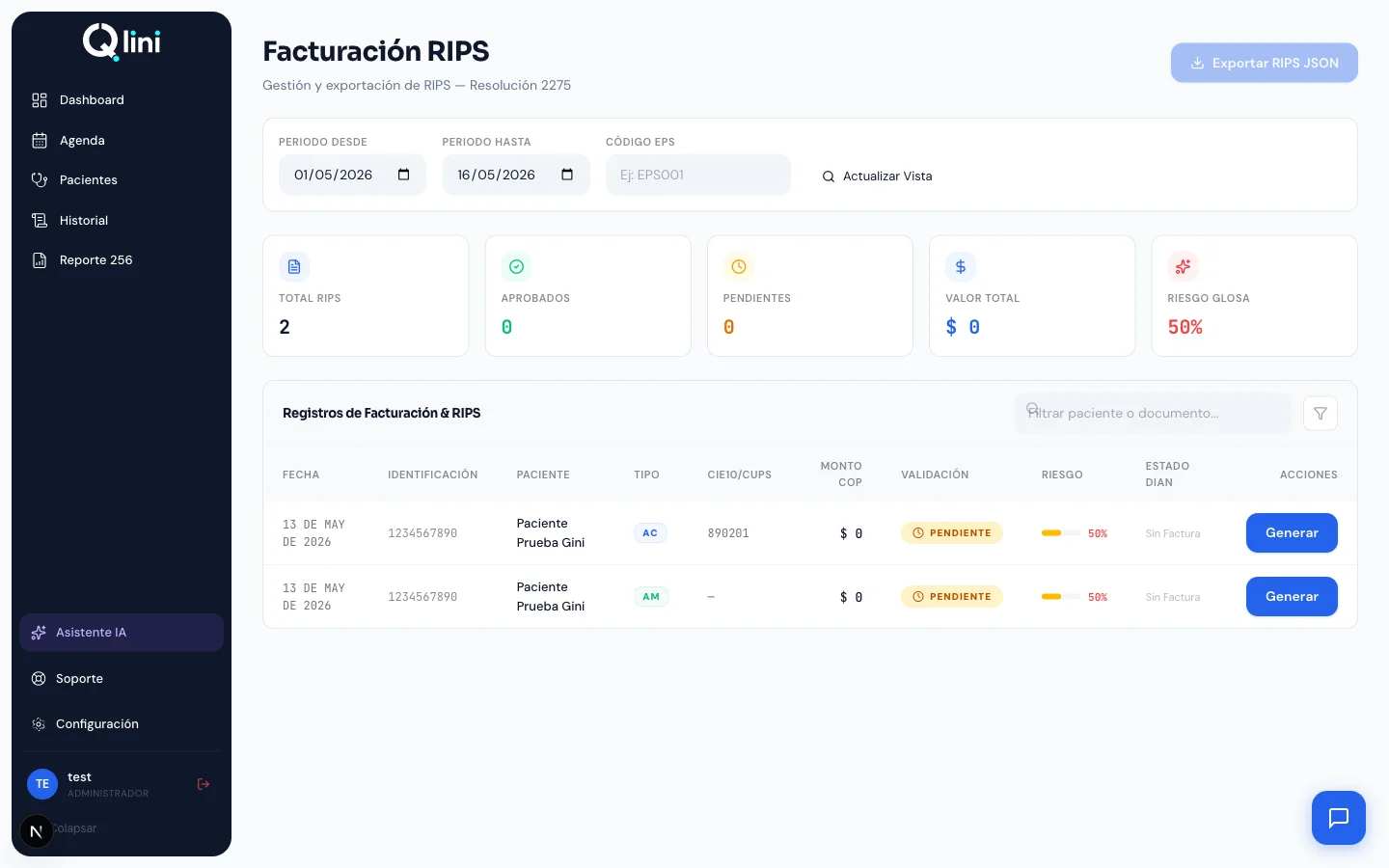This screenshot has width=1389, height=868.
Task: Open the Pacientes section
Action: [x=122, y=180]
